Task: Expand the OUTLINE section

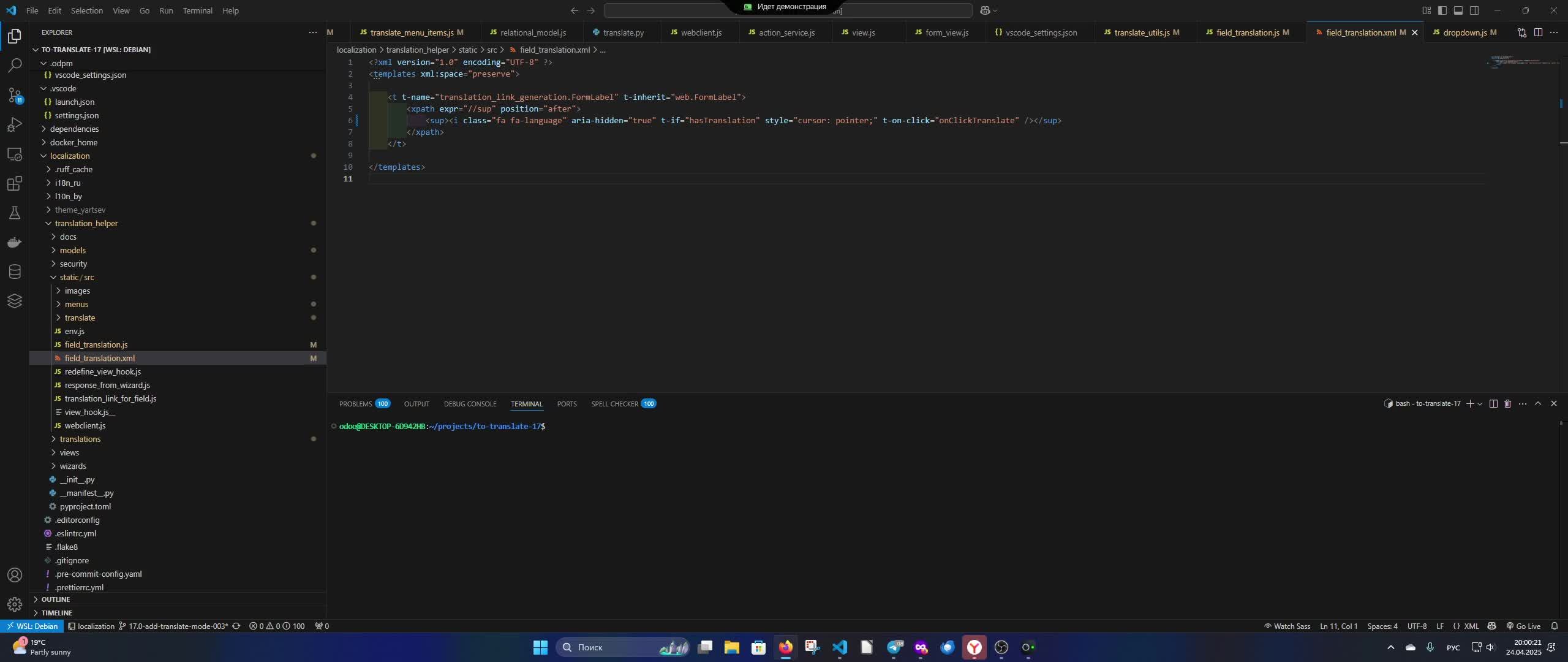Action: tap(55, 599)
